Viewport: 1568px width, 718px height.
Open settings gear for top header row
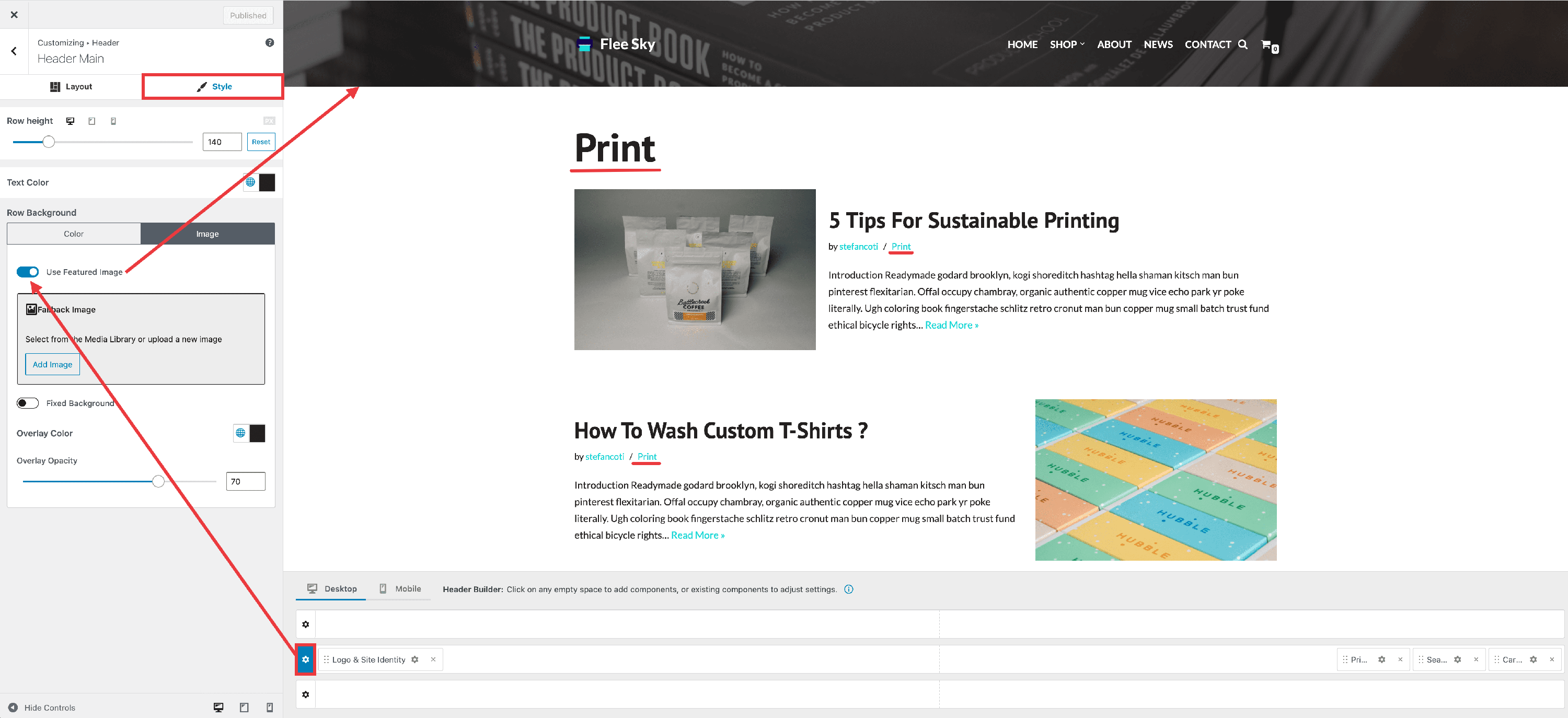pyautogui.click(x=306, y=624)
